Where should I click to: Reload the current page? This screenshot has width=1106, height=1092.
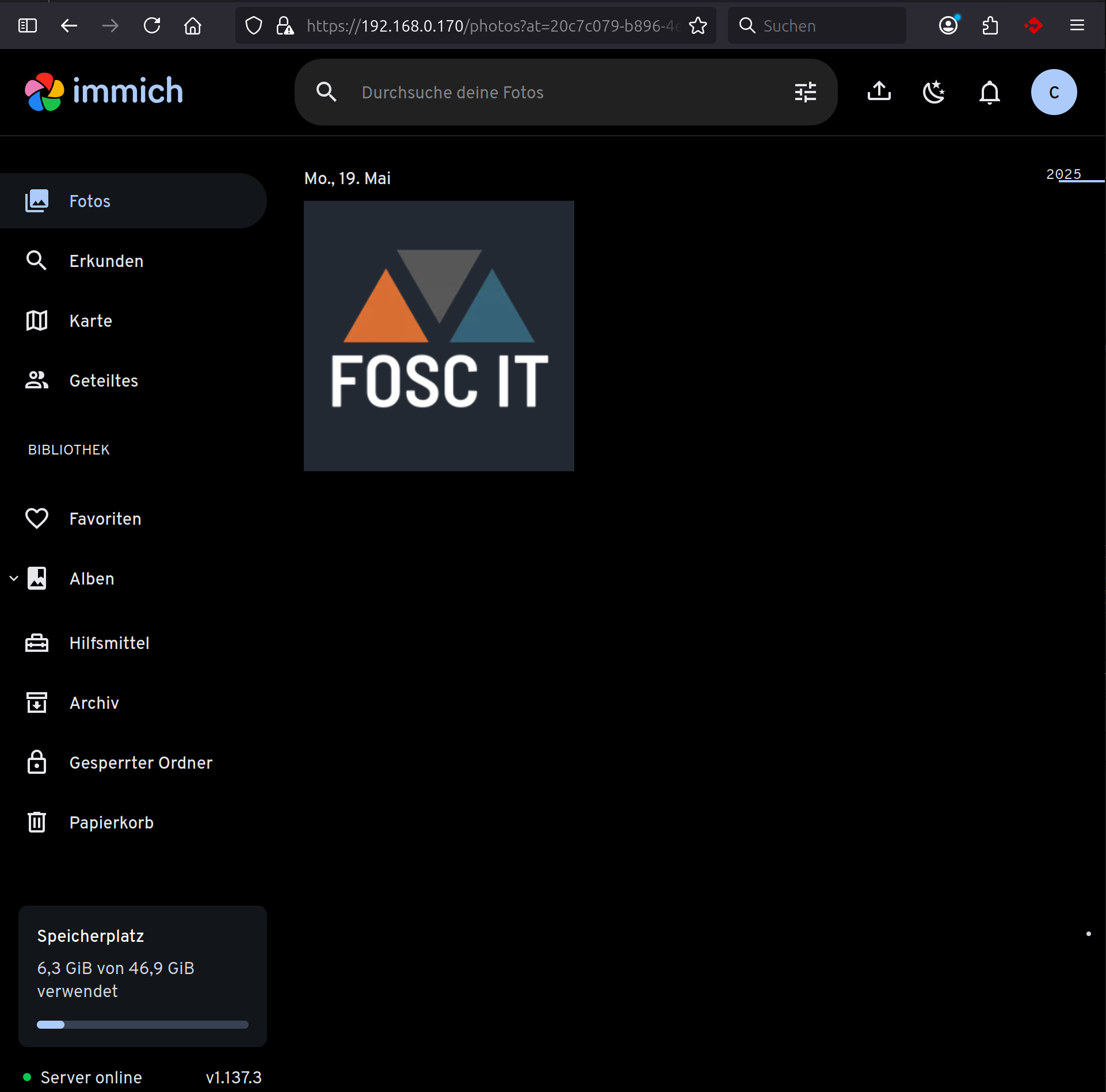click(152, 25)
